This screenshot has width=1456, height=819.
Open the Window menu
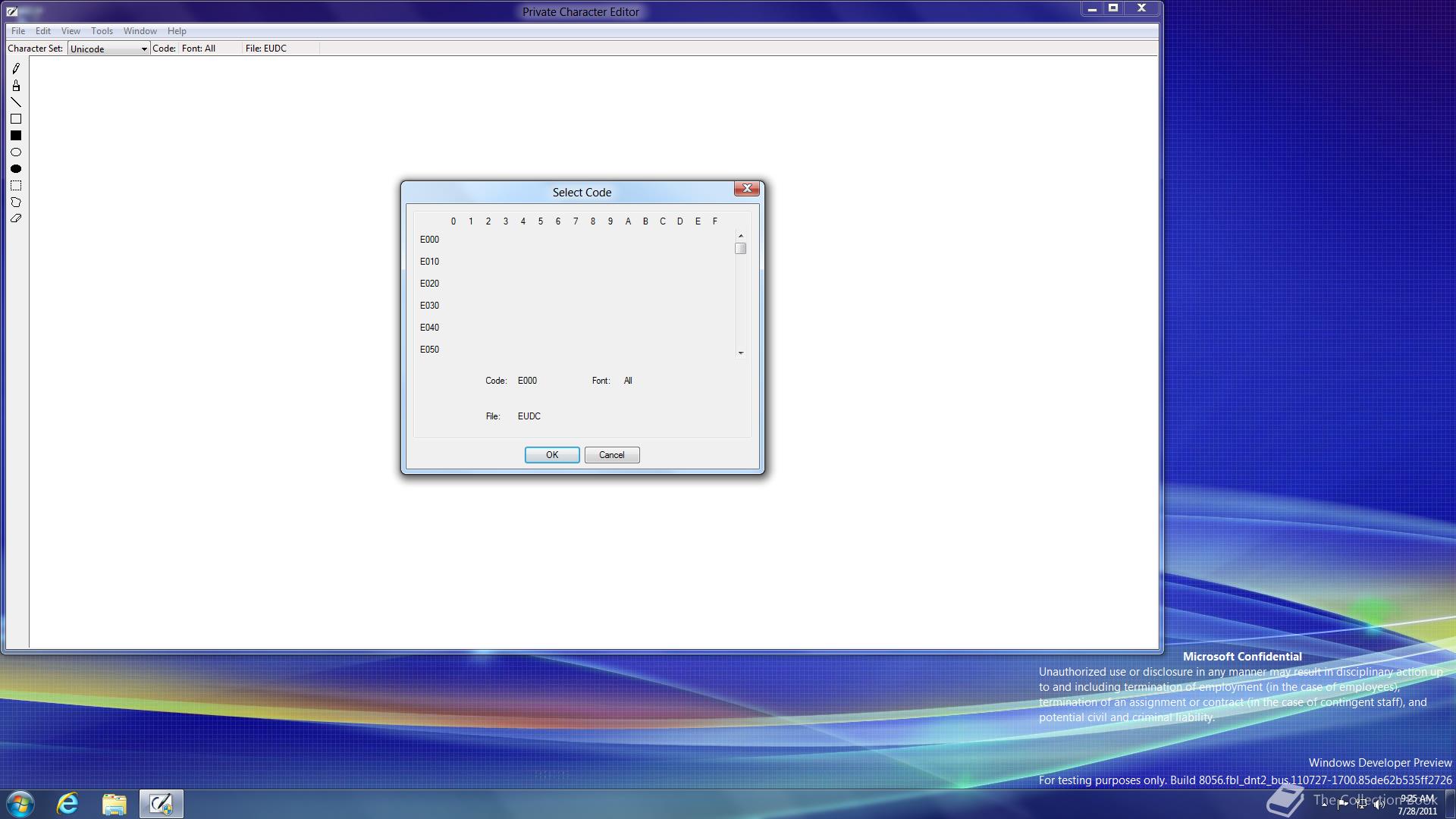point(140,31)
